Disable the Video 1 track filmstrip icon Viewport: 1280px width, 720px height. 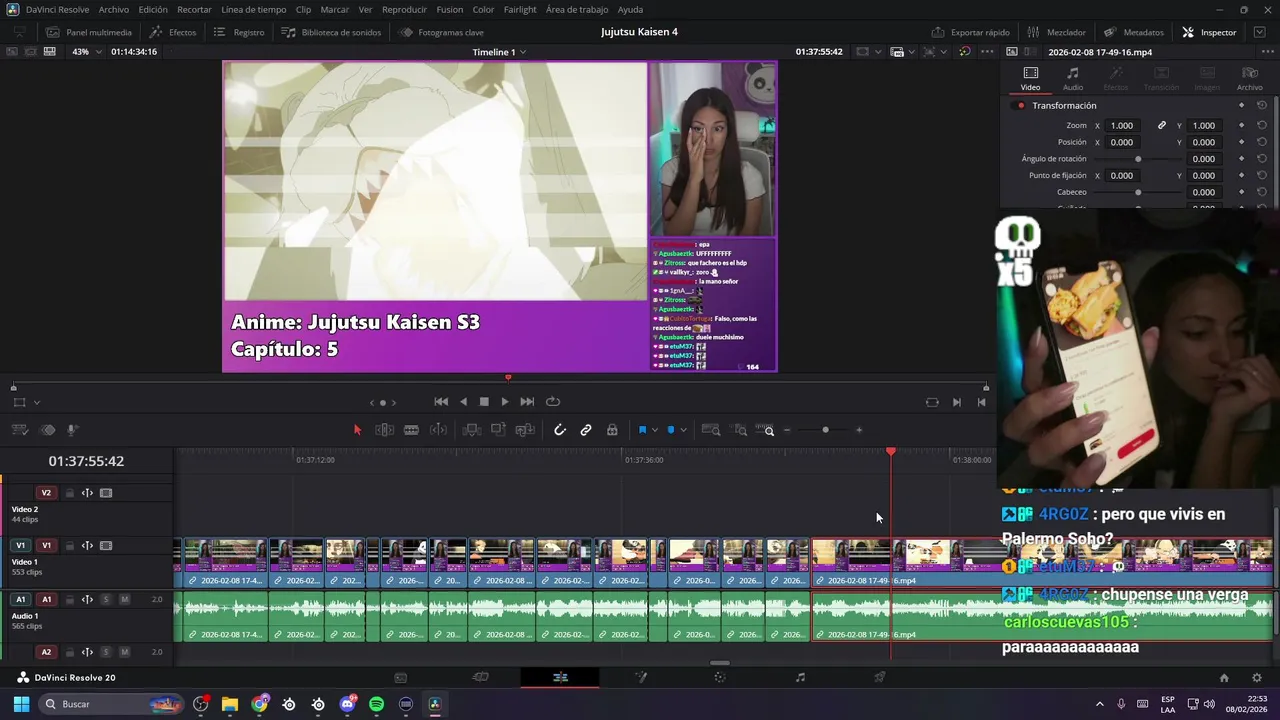[x=106, y=546]
